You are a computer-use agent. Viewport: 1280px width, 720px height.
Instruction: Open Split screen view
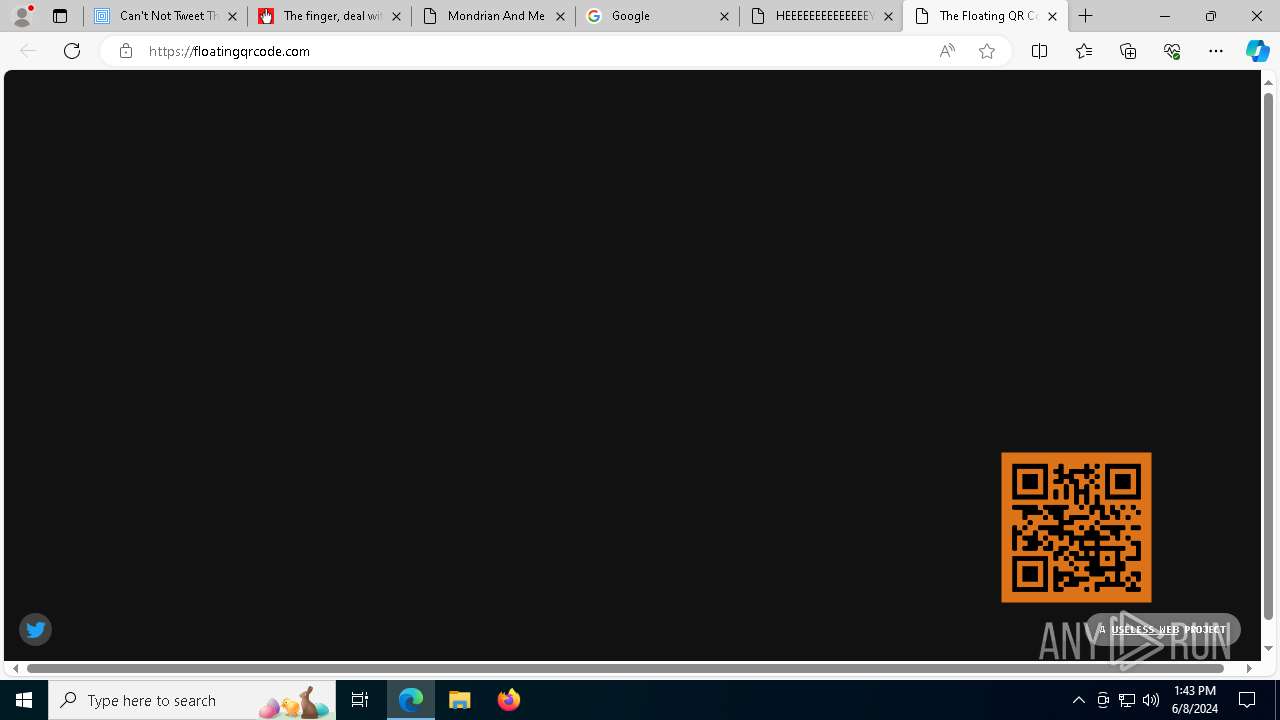[1039, 51]
